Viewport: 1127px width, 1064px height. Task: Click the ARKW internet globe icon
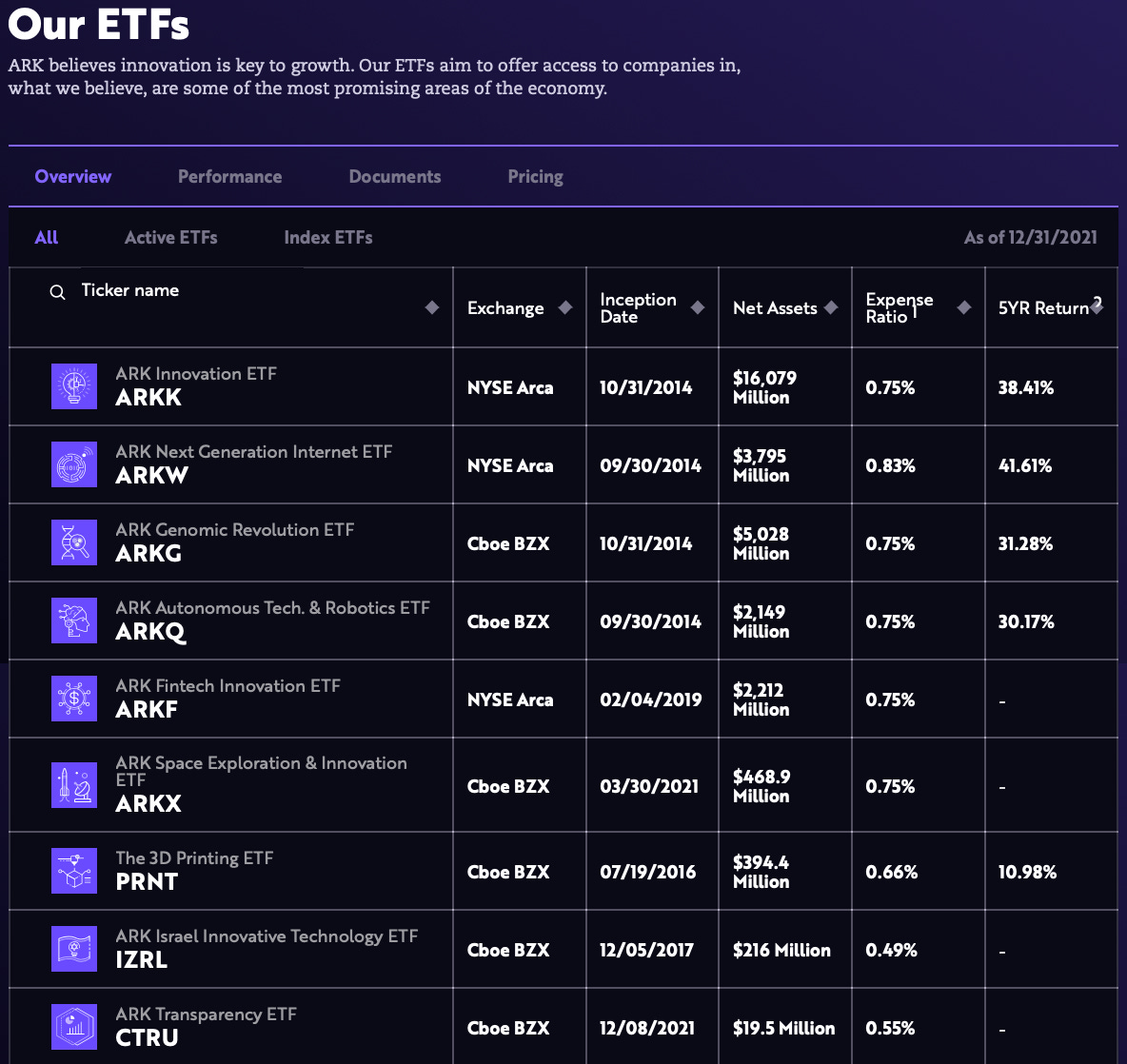click(74, 464)
